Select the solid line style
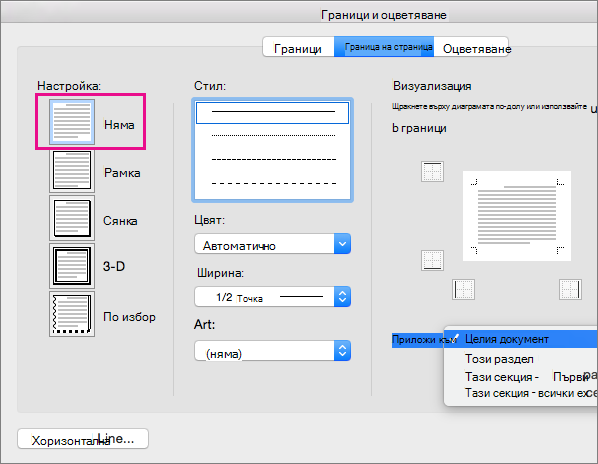 (x=272, y=112)
